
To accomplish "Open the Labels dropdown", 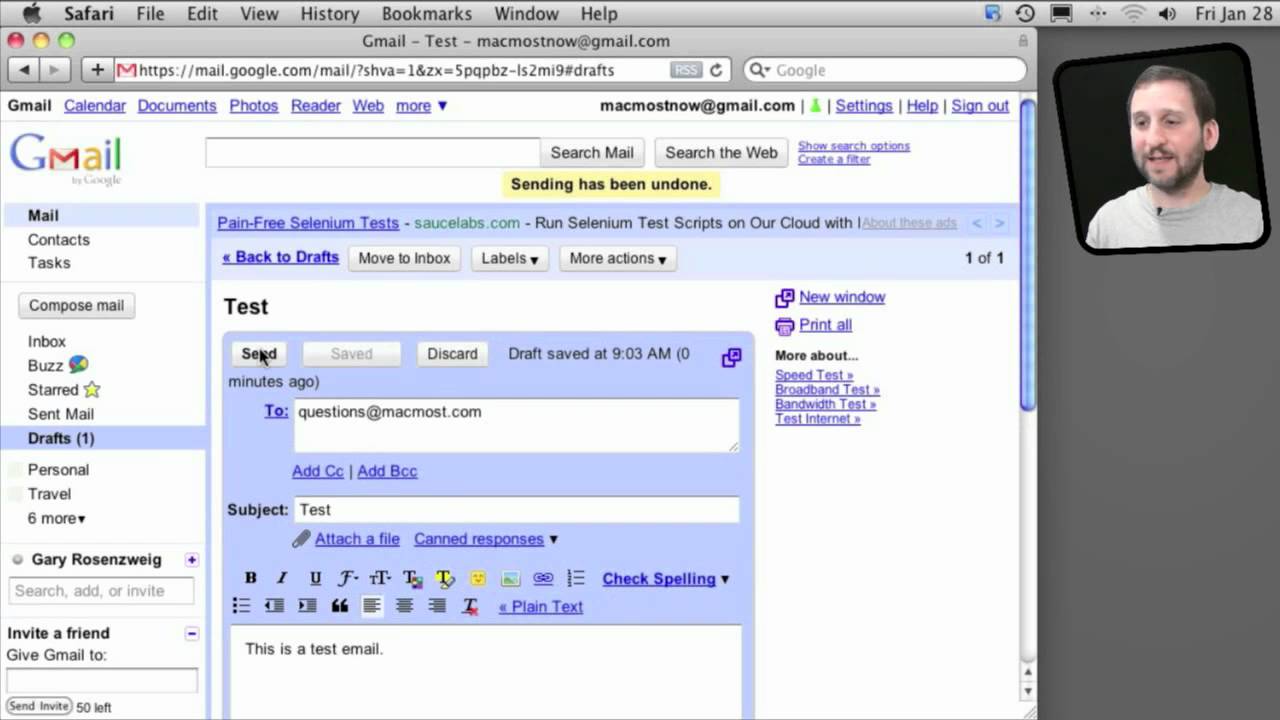I will [510, 258].
